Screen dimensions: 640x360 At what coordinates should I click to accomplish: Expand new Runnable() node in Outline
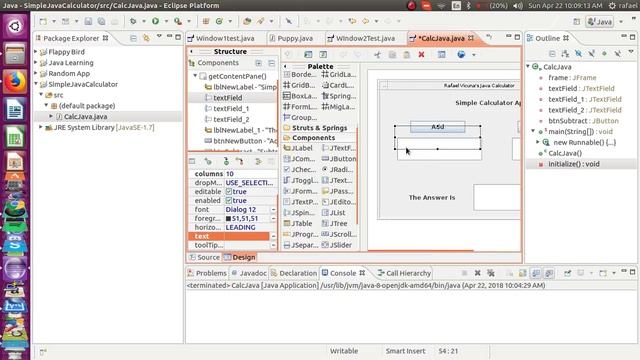click(x=538, y=142)
